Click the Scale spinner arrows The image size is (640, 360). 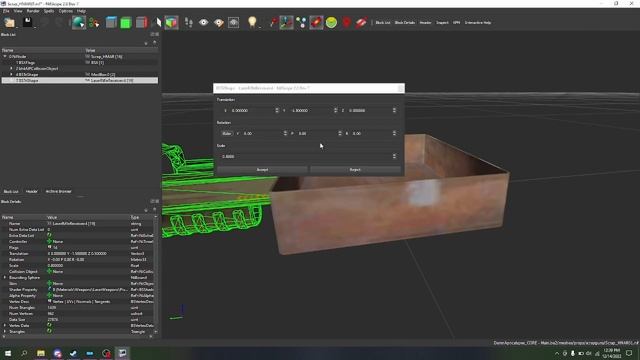(394, 156)
